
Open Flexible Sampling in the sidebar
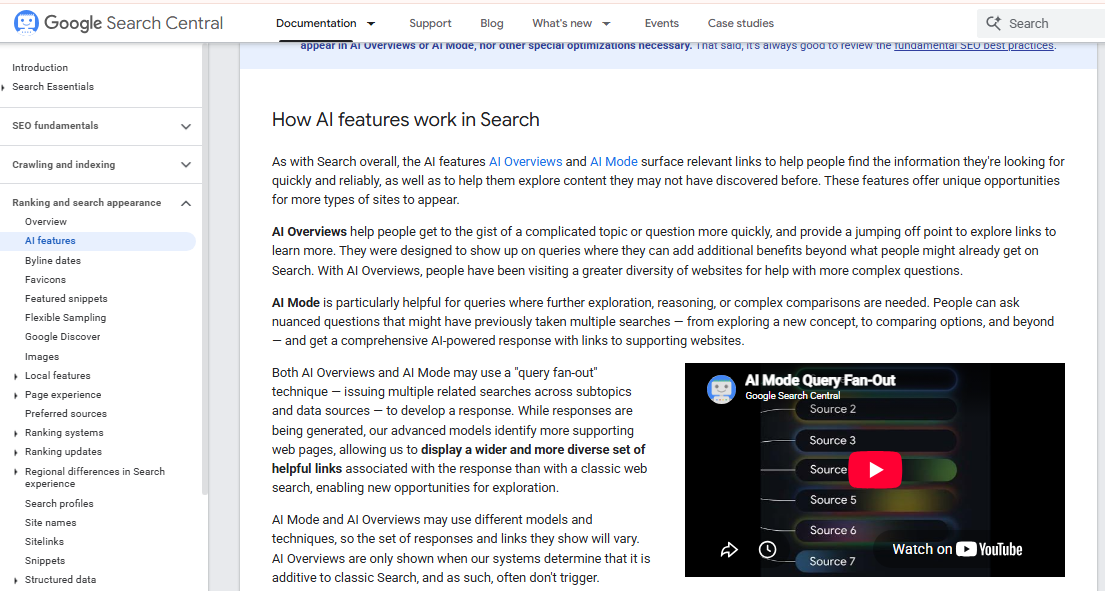[x=66, y=318]
